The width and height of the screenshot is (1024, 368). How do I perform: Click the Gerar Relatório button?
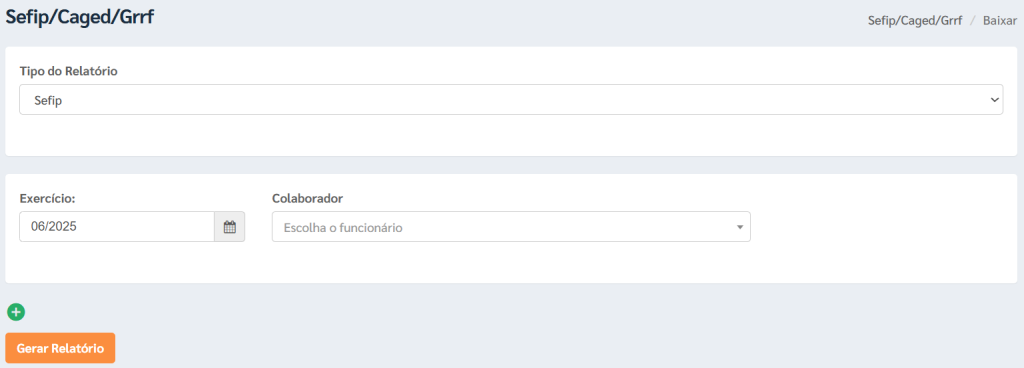pyautogui.click(x=60, y=348)
